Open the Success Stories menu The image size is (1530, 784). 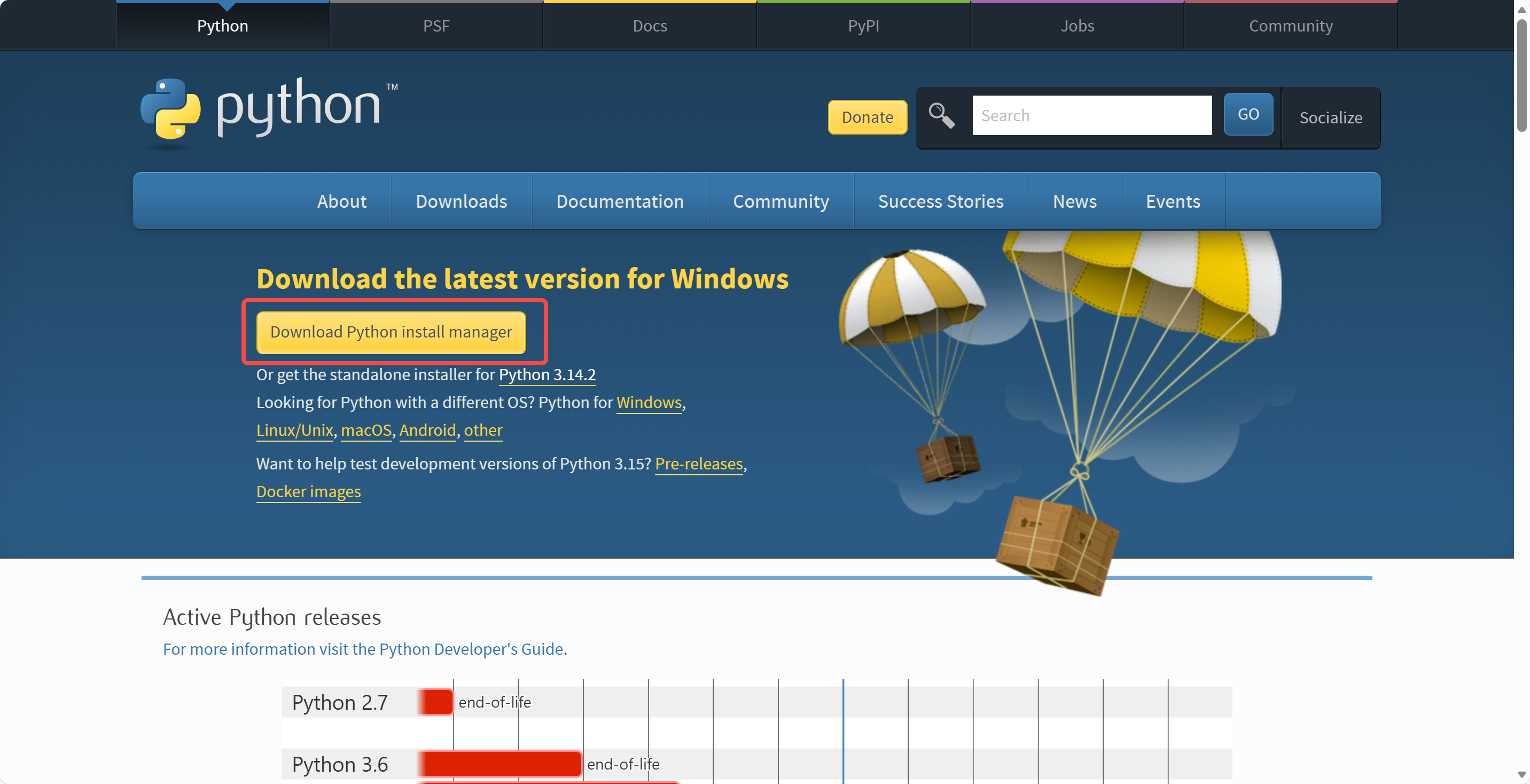coord(940,201)
